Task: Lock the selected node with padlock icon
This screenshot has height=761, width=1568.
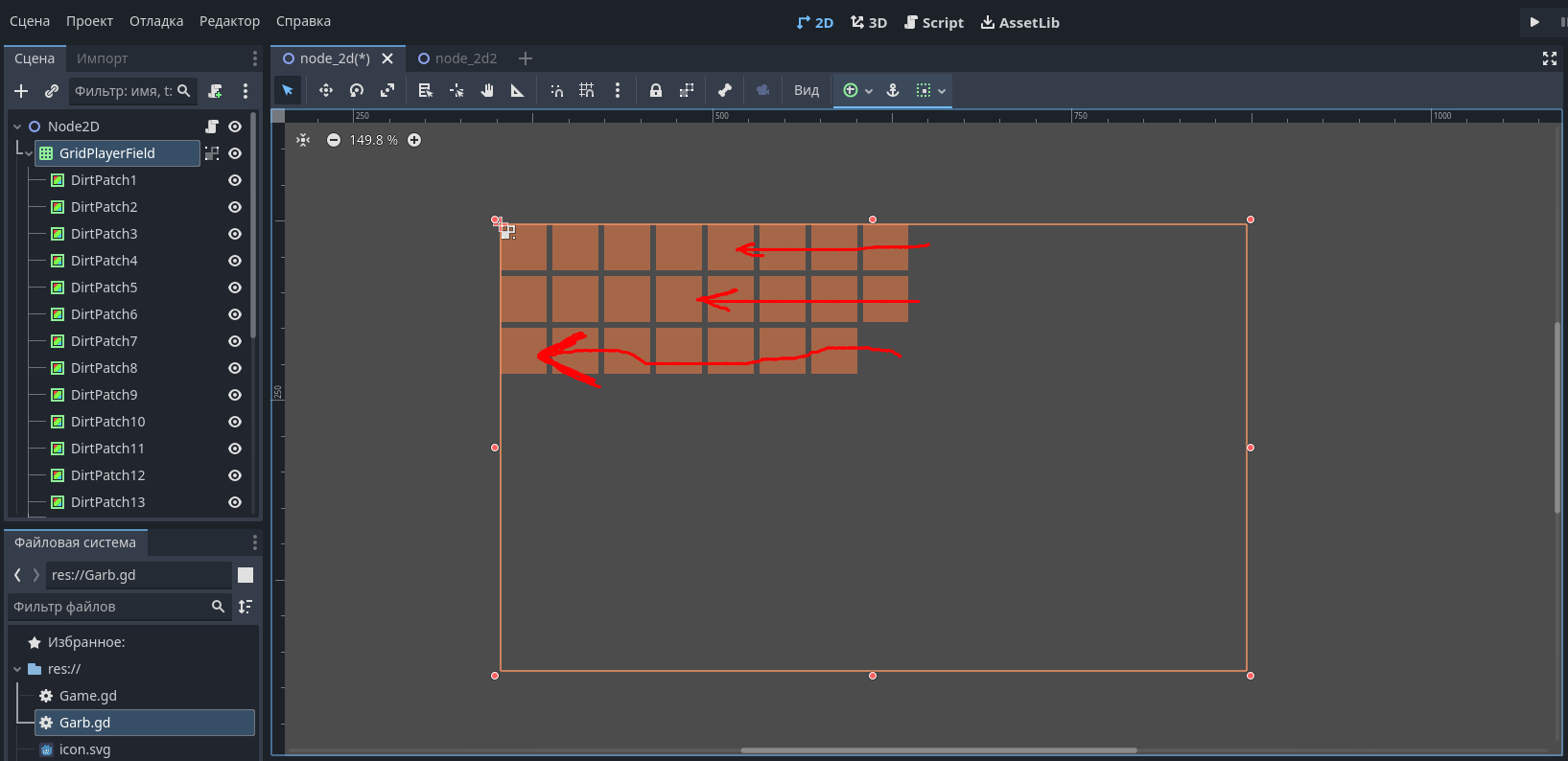Action: tap(656, 90)
